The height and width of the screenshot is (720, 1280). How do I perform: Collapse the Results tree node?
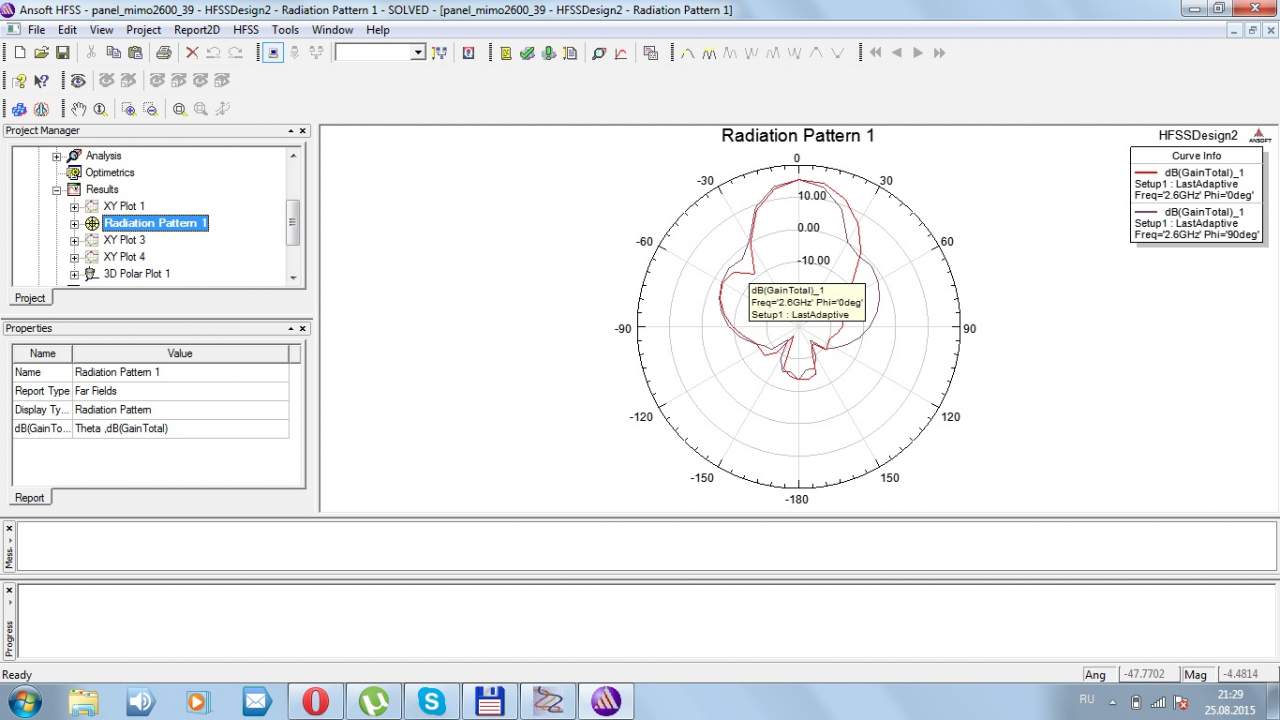(57, 190)
